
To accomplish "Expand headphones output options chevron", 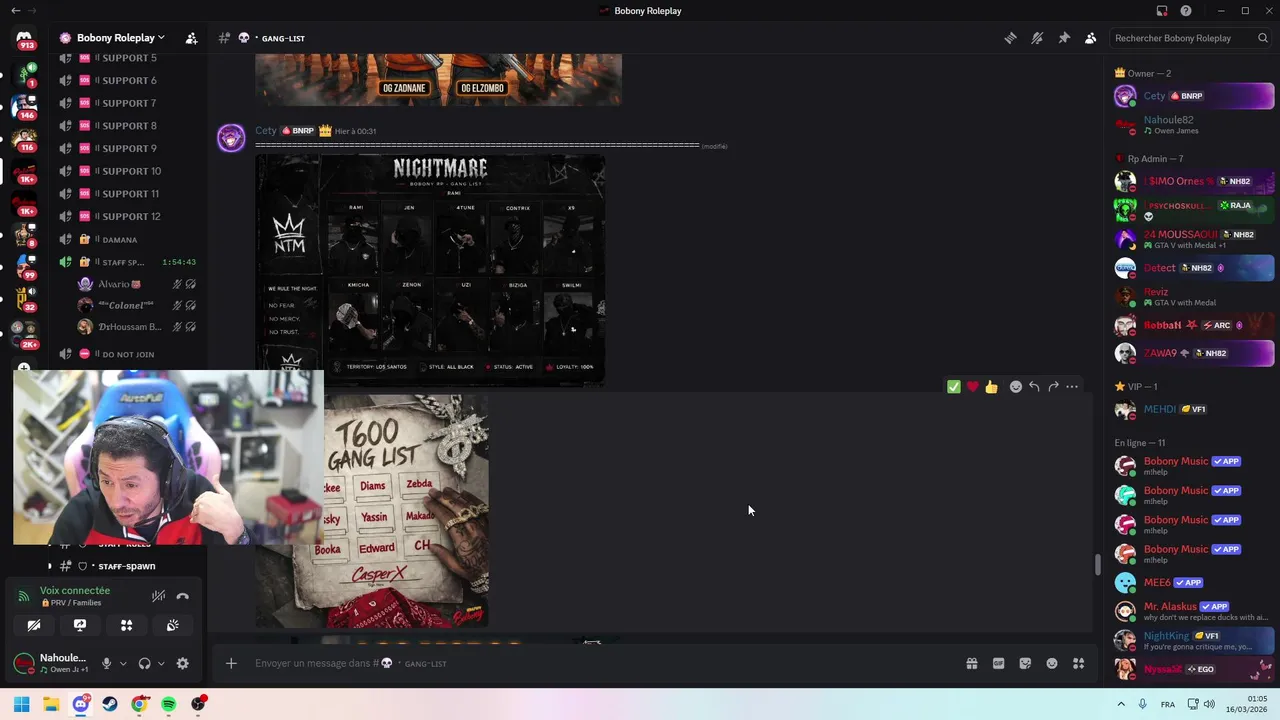I will (161, 663).
